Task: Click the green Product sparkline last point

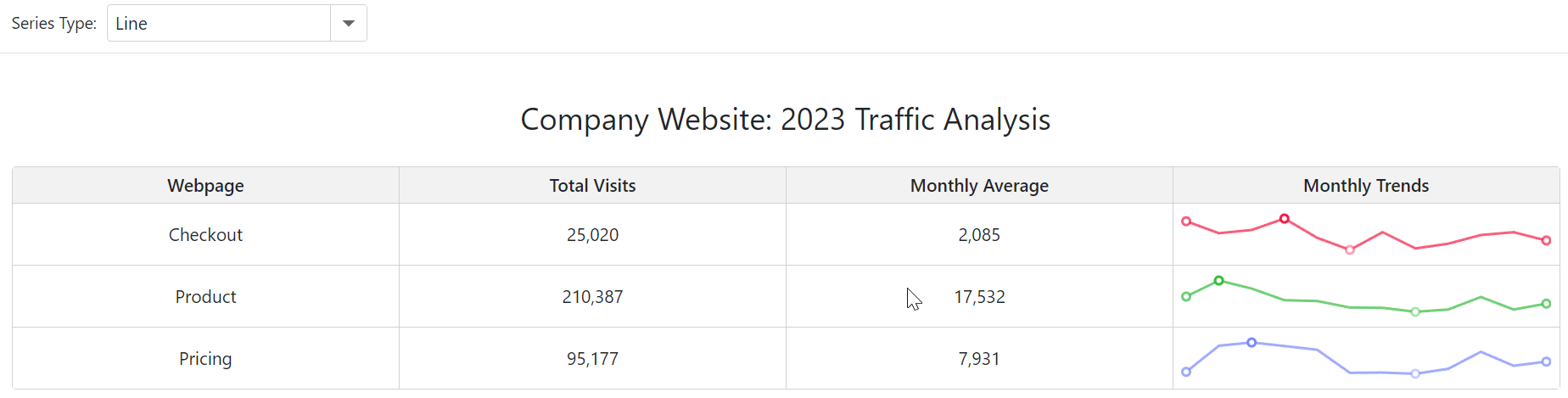Action: (x=1546, y=304)
